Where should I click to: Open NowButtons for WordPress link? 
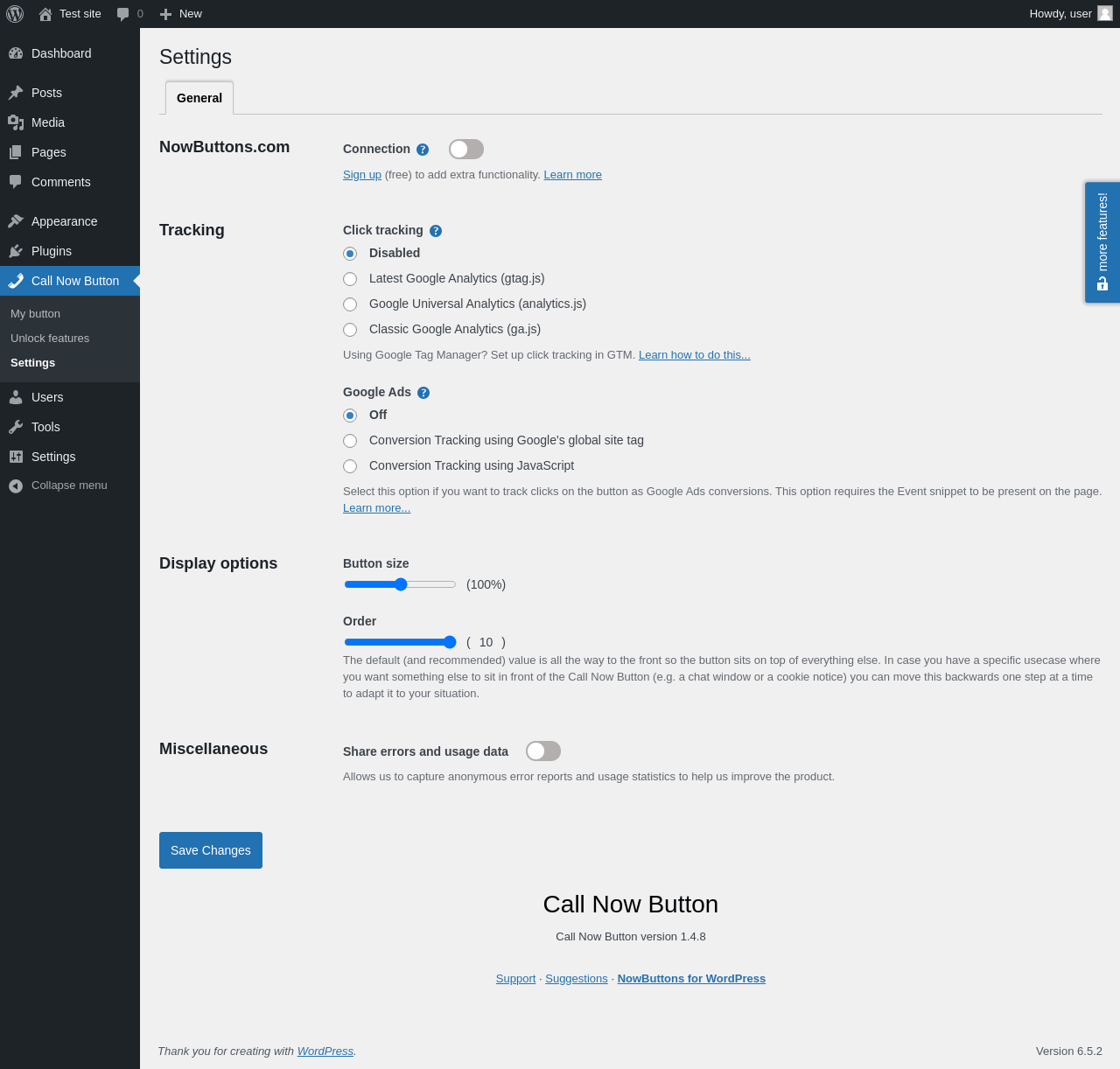click(691, 979)
